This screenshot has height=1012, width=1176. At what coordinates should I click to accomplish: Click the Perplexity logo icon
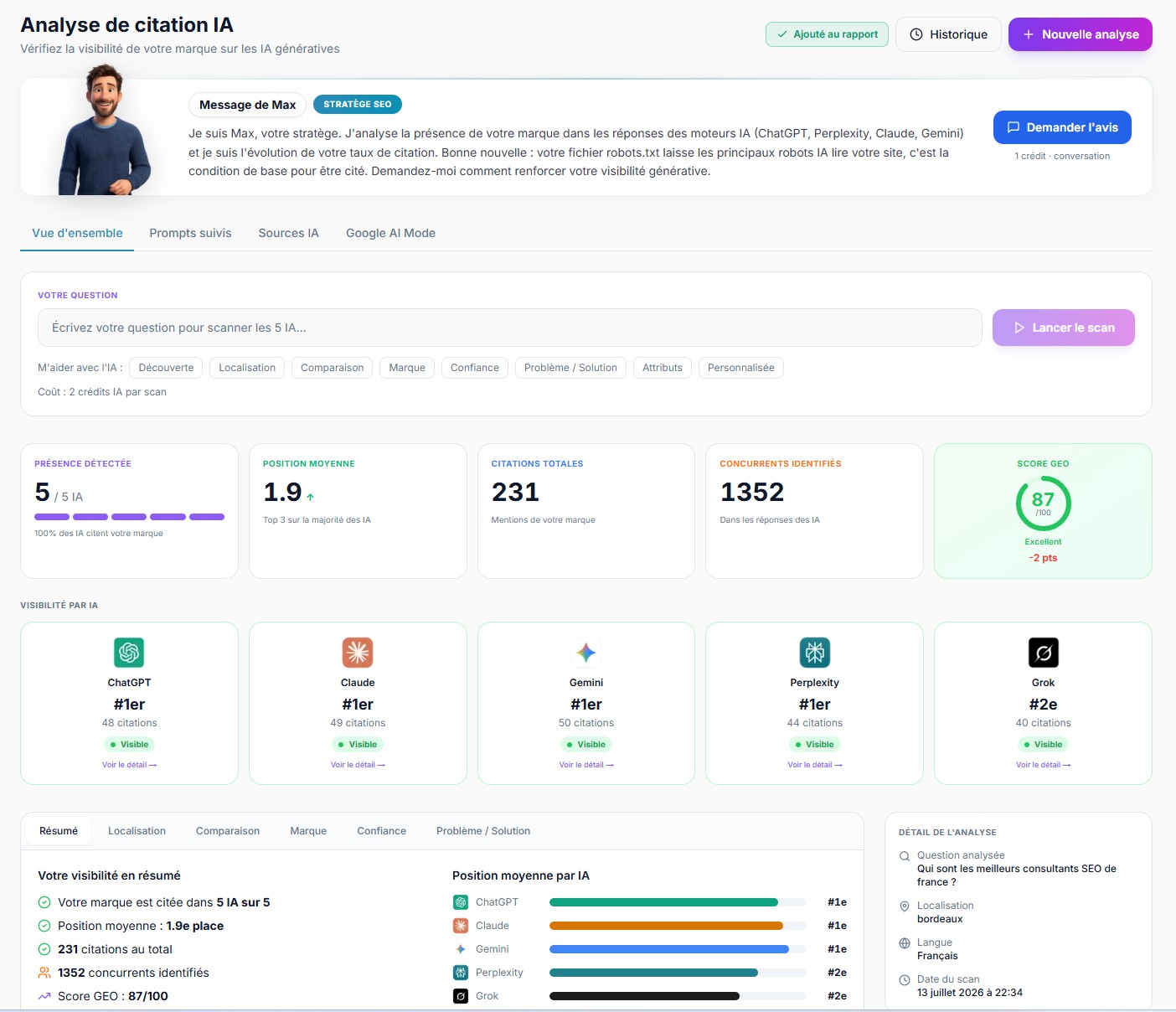815,653
